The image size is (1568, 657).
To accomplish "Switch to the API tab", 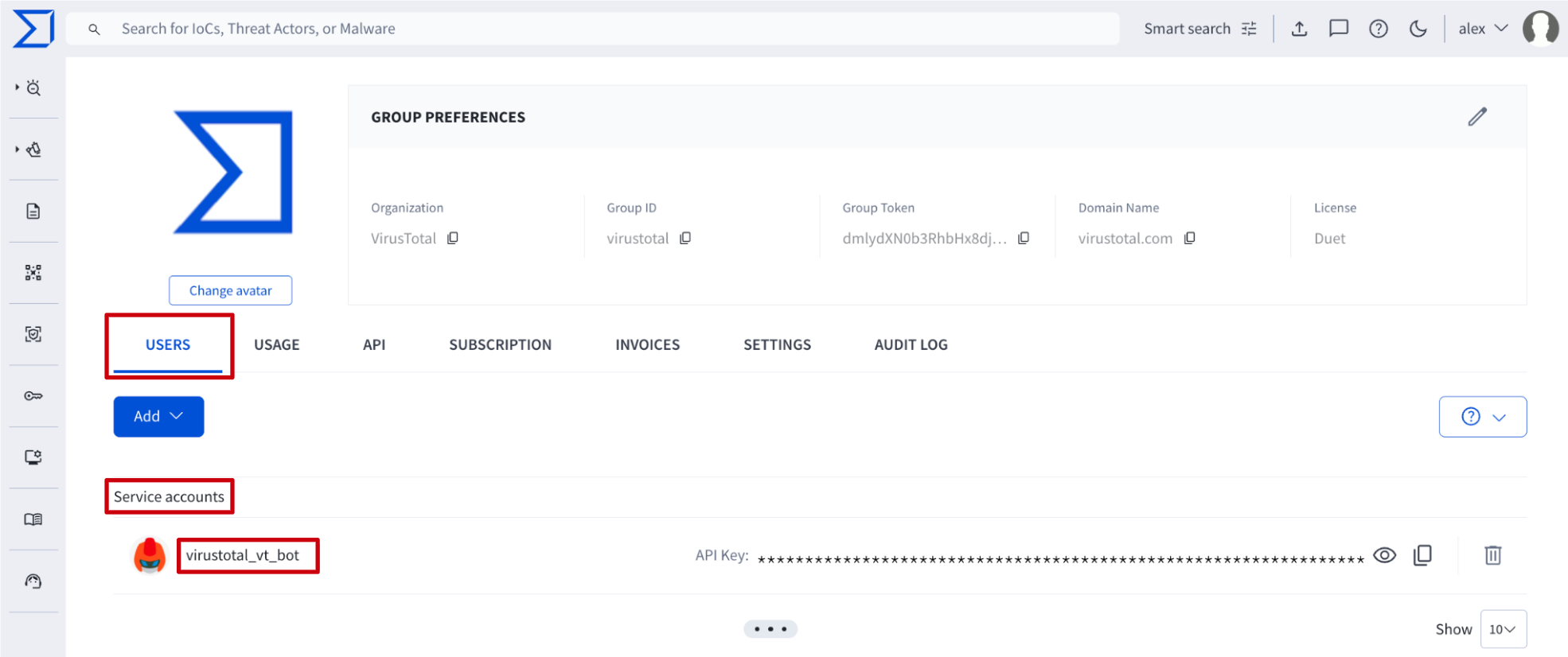I will point(374,344).
